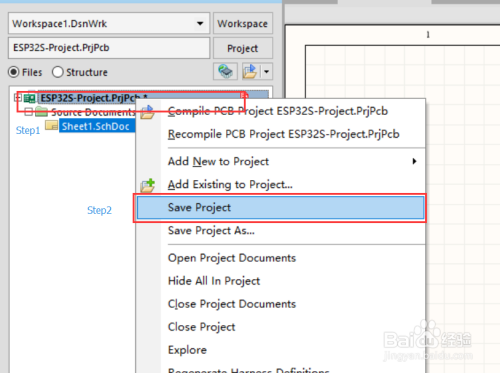The image size is (500, 373).
Task: Choose Explore menu entry
Action: (x=281, y=350)
